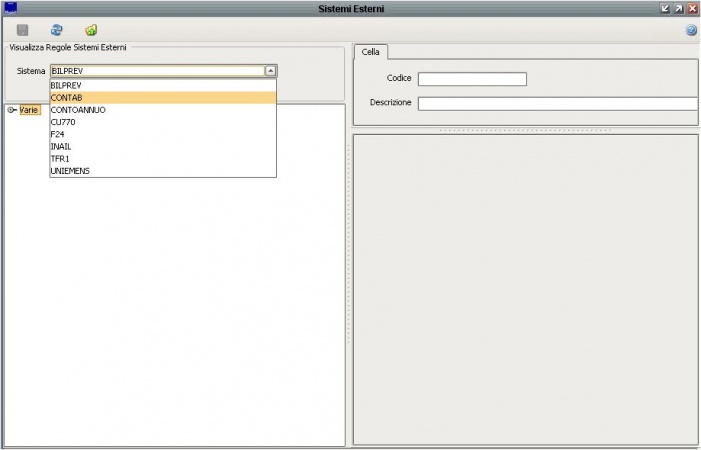The image size is (701, 450).
Task: Switch to the Cella tab
Action: tap(370, 52)
